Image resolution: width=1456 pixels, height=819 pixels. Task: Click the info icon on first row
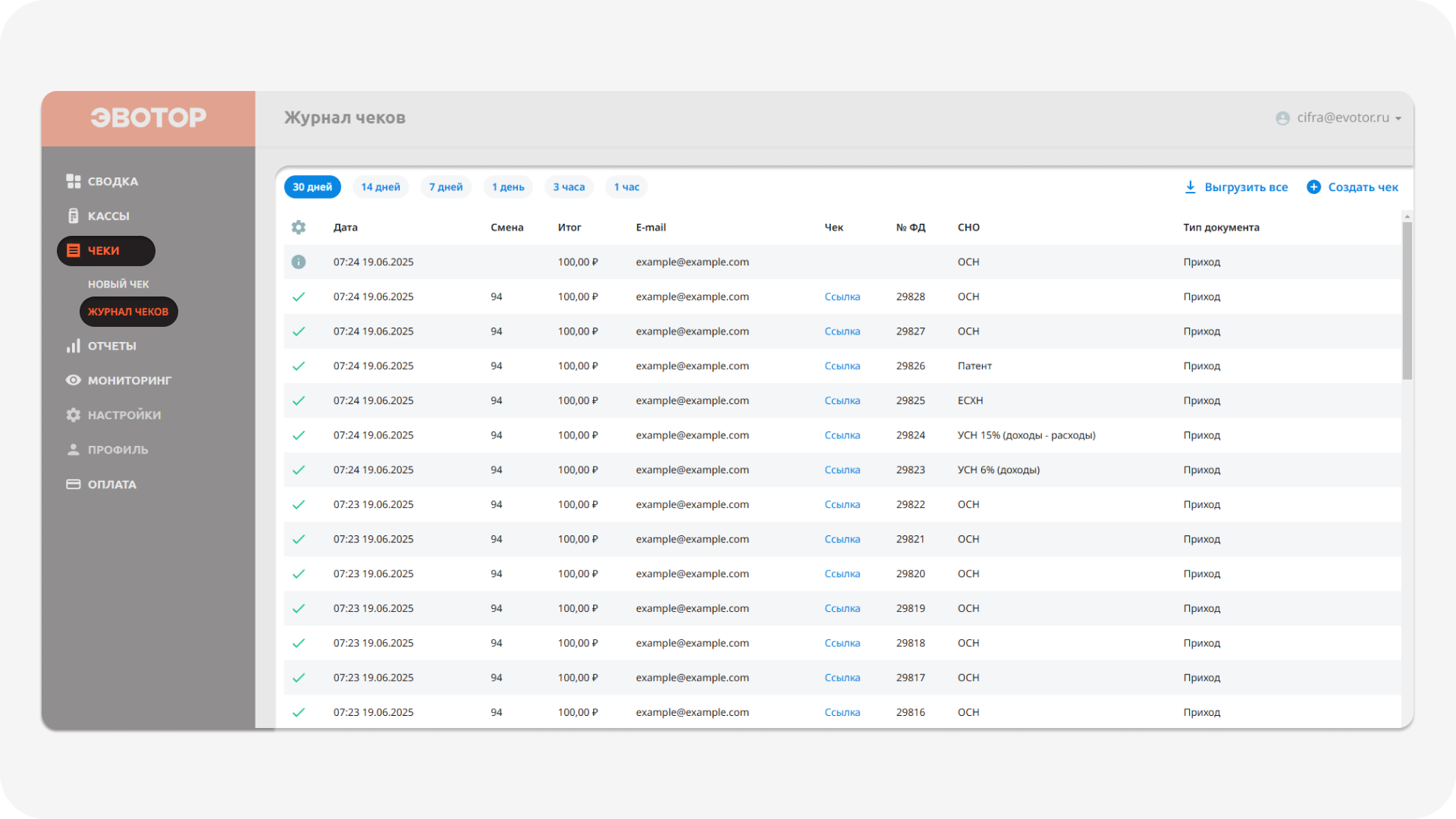[x=299, y=262]
